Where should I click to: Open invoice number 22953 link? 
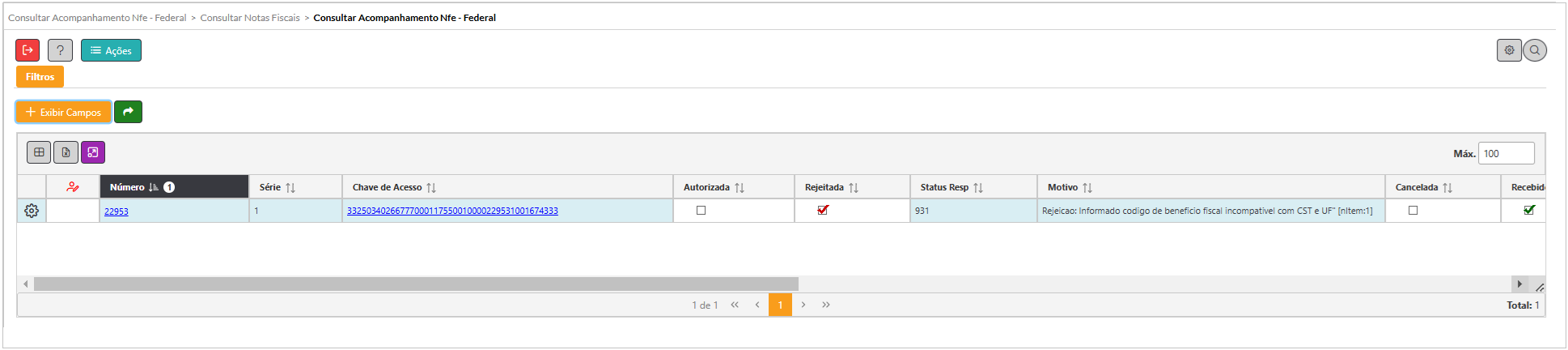pos(117,211)
